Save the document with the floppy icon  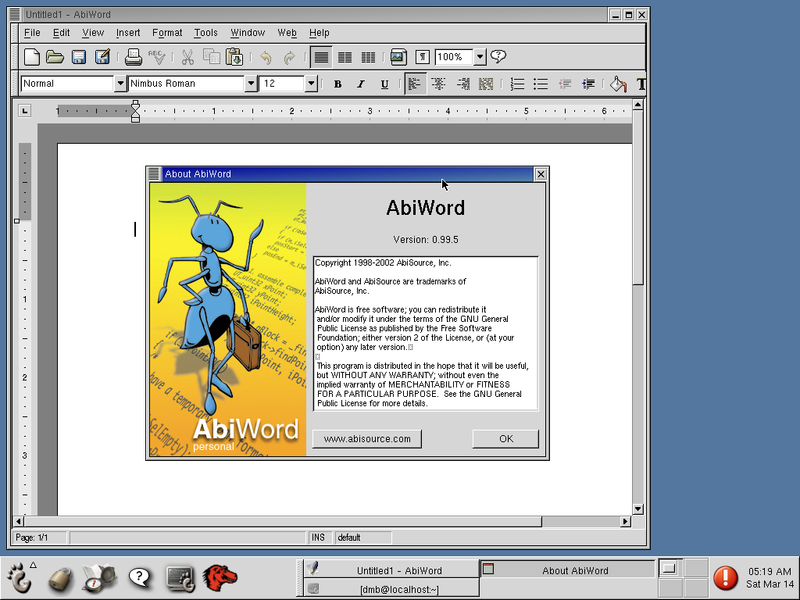(x=79, y=57)
